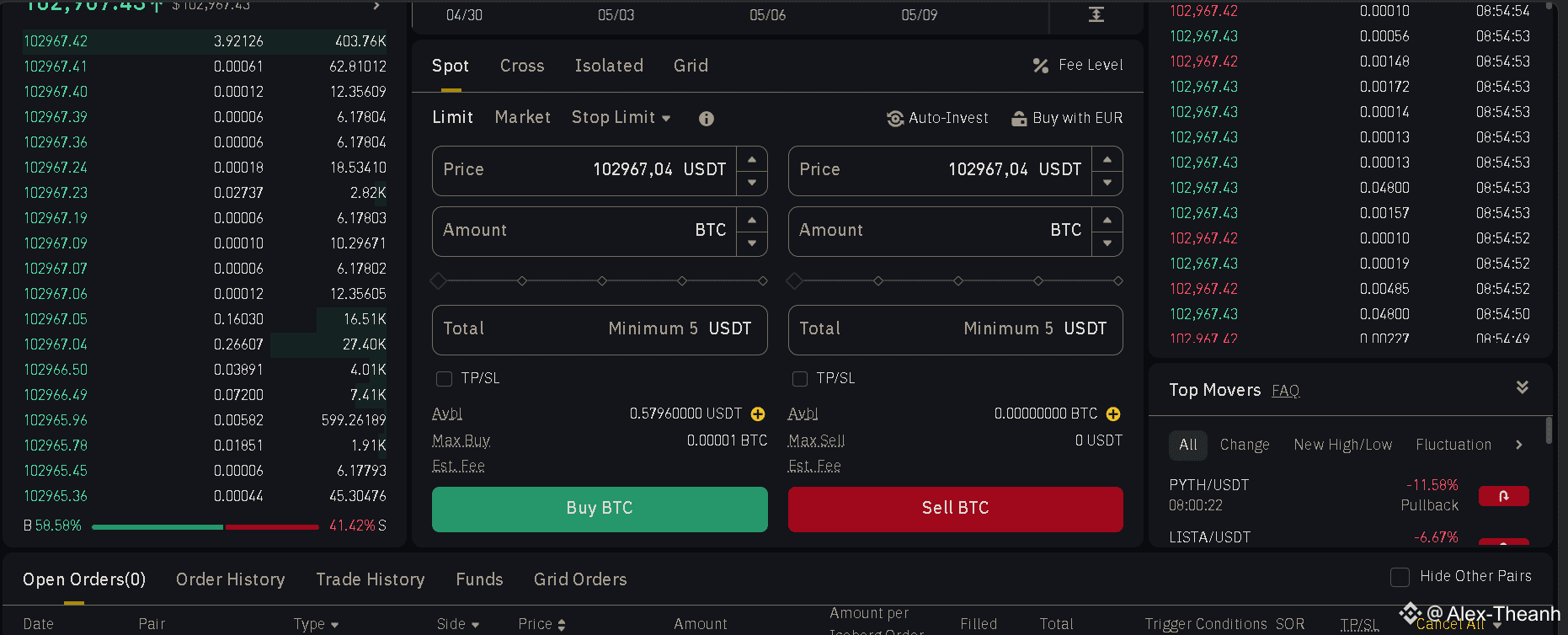
Task: Open the Order History tab
Action: pos(230,579)
